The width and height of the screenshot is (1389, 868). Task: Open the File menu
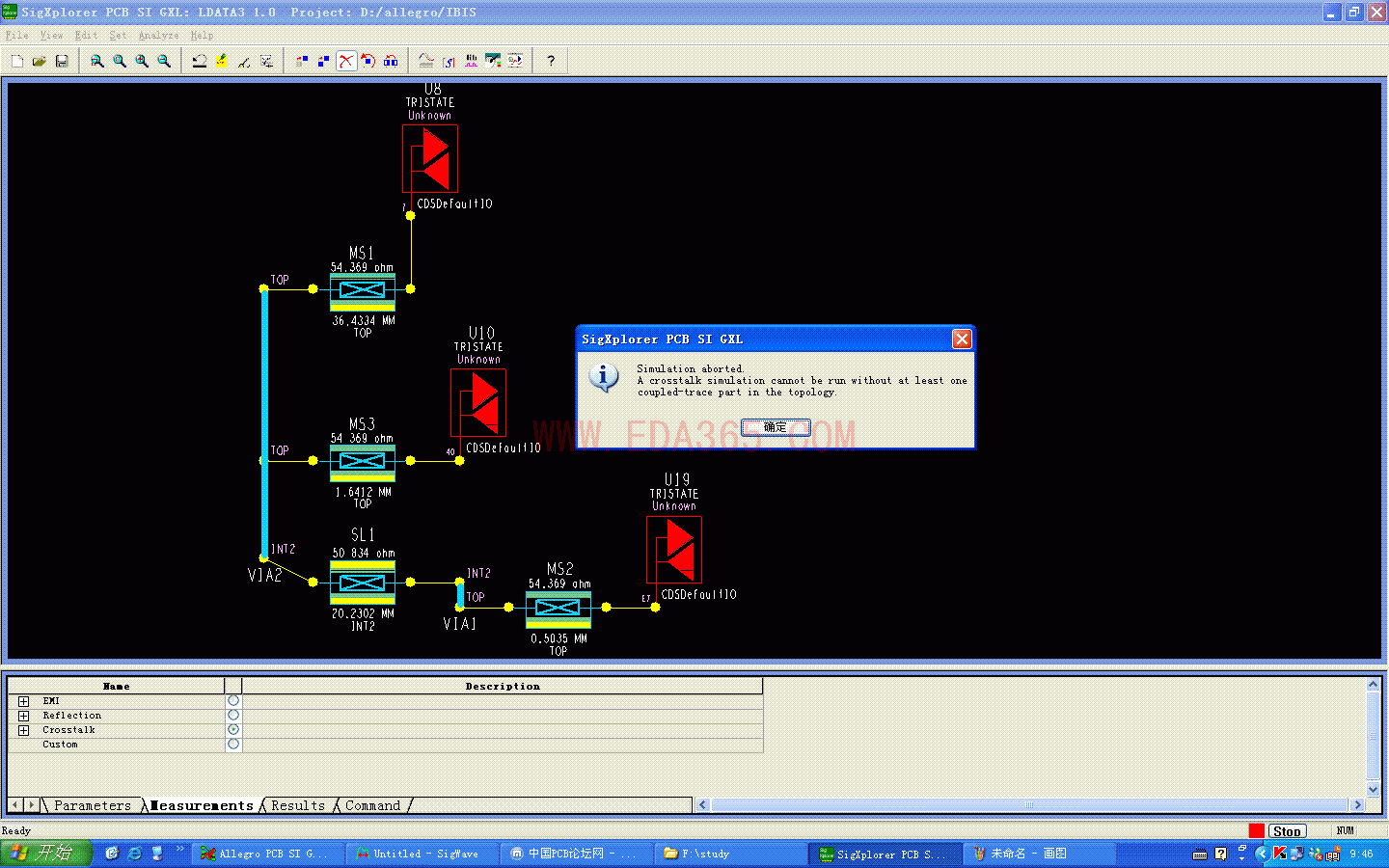pyautogui.click(x=16, y=35)
